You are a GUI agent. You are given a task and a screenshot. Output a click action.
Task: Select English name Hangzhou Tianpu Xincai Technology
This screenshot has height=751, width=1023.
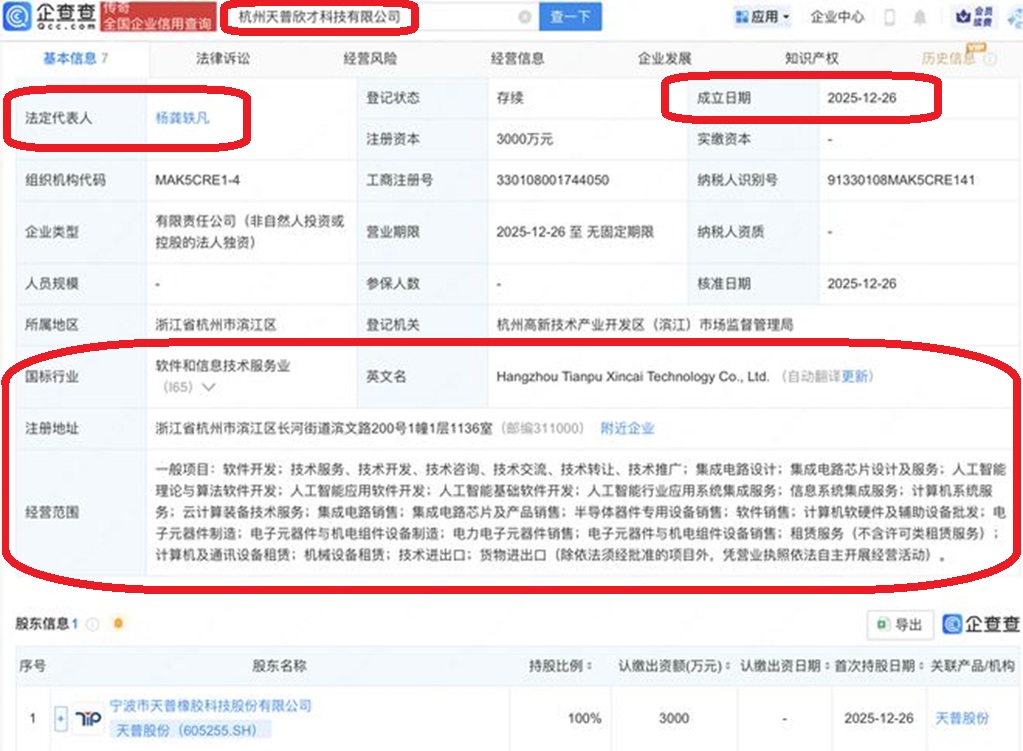point(632,376)
